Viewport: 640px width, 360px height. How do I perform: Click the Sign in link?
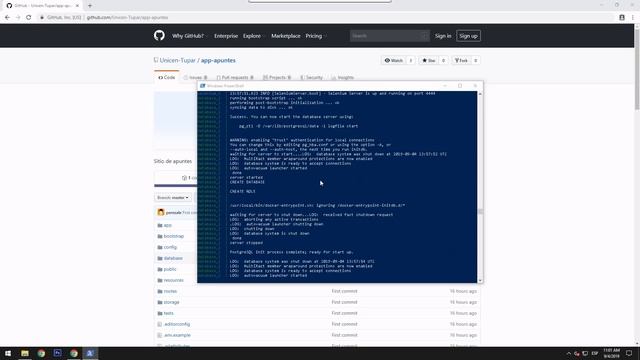443,36
